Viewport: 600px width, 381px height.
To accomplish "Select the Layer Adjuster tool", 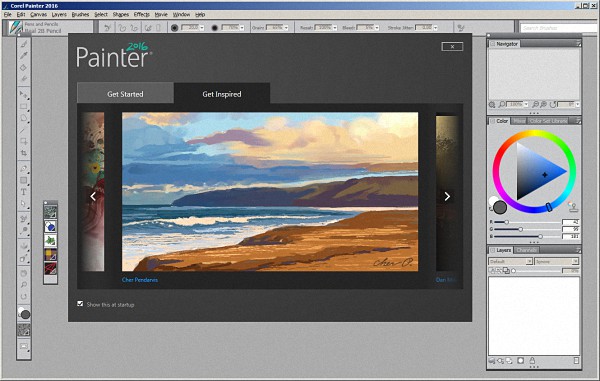I will (24, 94).
